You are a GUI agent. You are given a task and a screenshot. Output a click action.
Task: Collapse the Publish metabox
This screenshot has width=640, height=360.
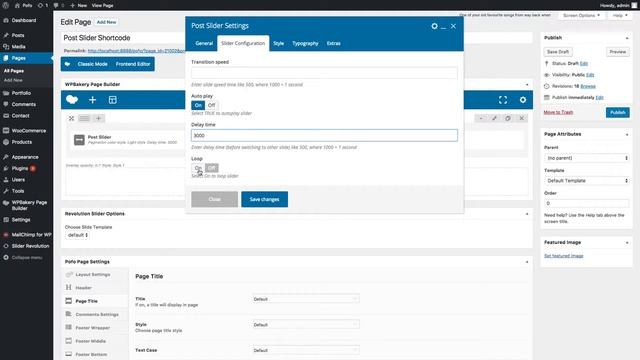point(627,38)
